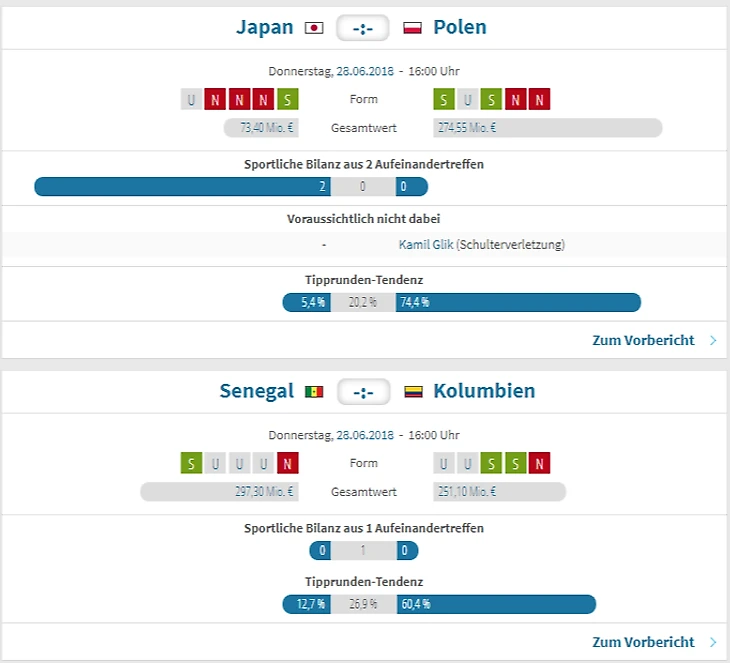
Task: Click Senegal's green S form badge
Action: point(191,463)
